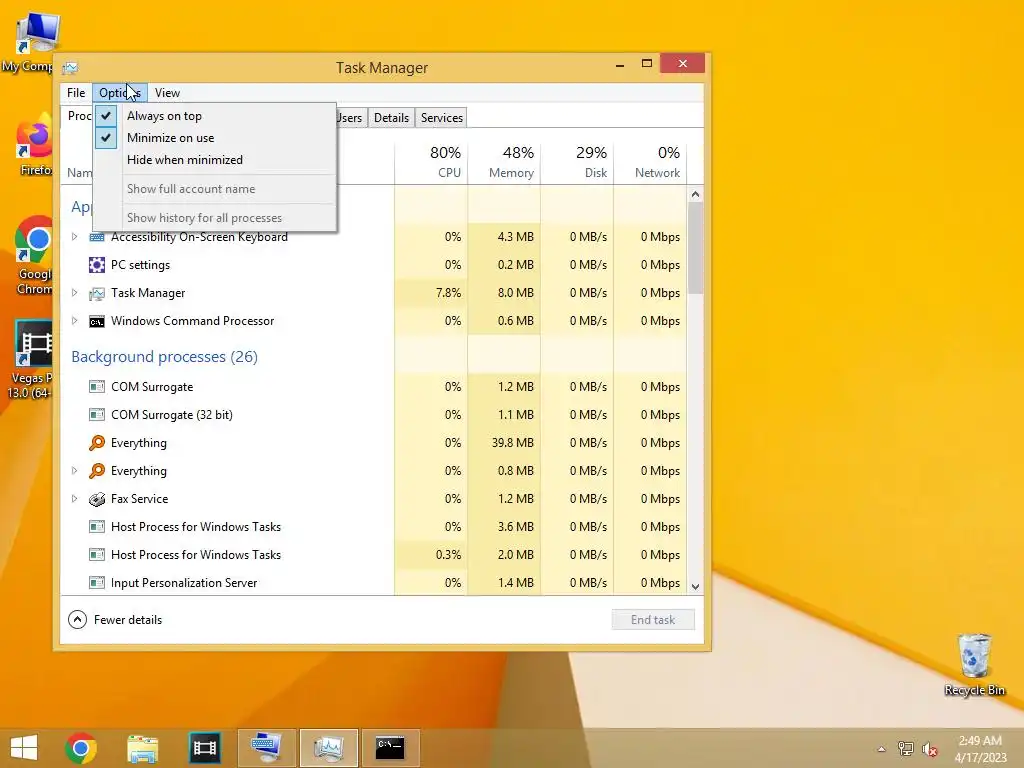Open the File menu
This screenshot has height=768, width=1024.
coord(76,93)
